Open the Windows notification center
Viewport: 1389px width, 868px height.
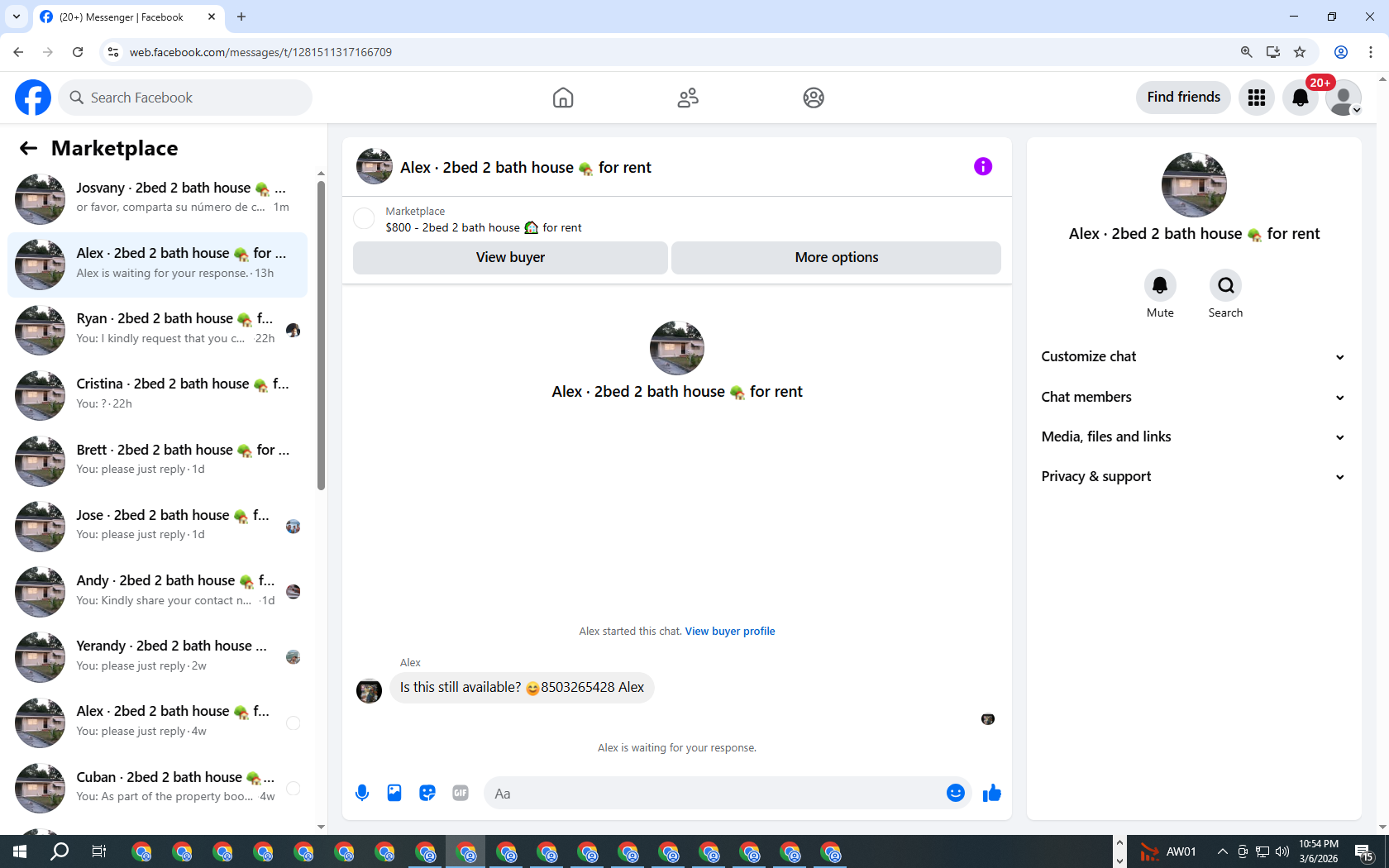click(x=1364, y=852)
